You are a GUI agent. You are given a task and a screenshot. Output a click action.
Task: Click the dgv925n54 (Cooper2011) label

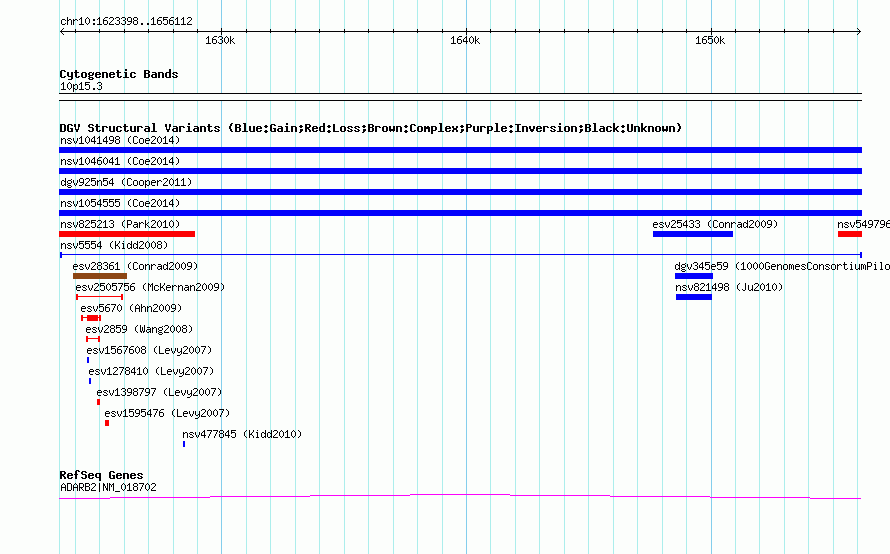pyautogui.click(x=126, y=182)
